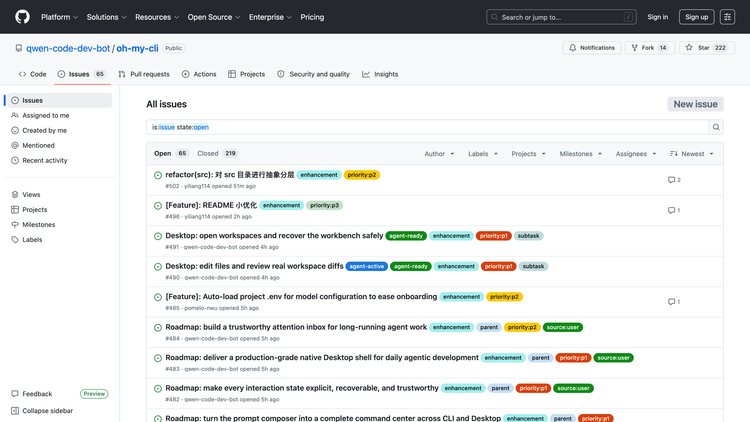Open the Assignees filter dropdown
Screen dimensions: 750x422
click(636, 154)
